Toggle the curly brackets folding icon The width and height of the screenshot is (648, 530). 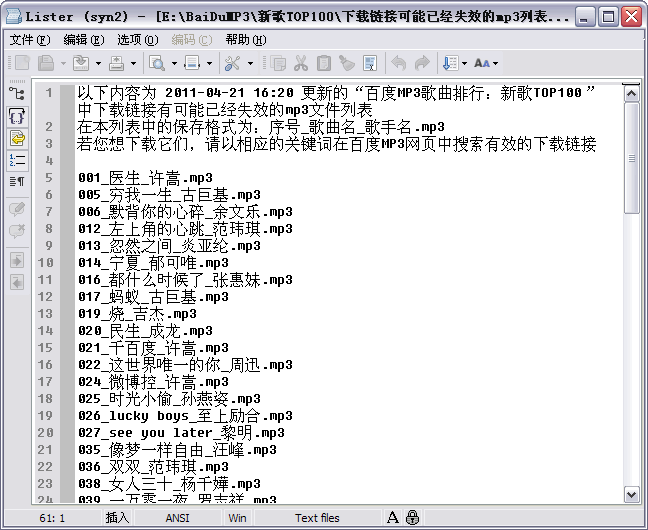coord(17,117)
